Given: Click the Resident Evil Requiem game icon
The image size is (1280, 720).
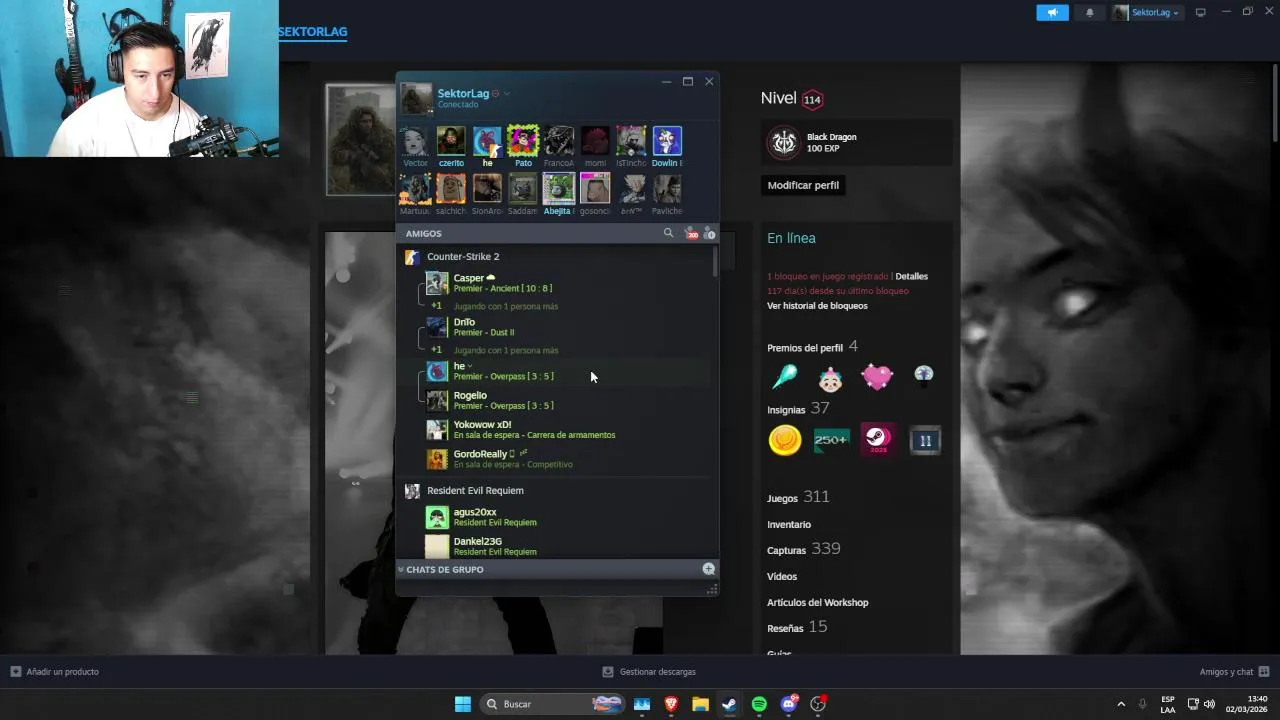Looking at the screenshot, I should [411, 491].
